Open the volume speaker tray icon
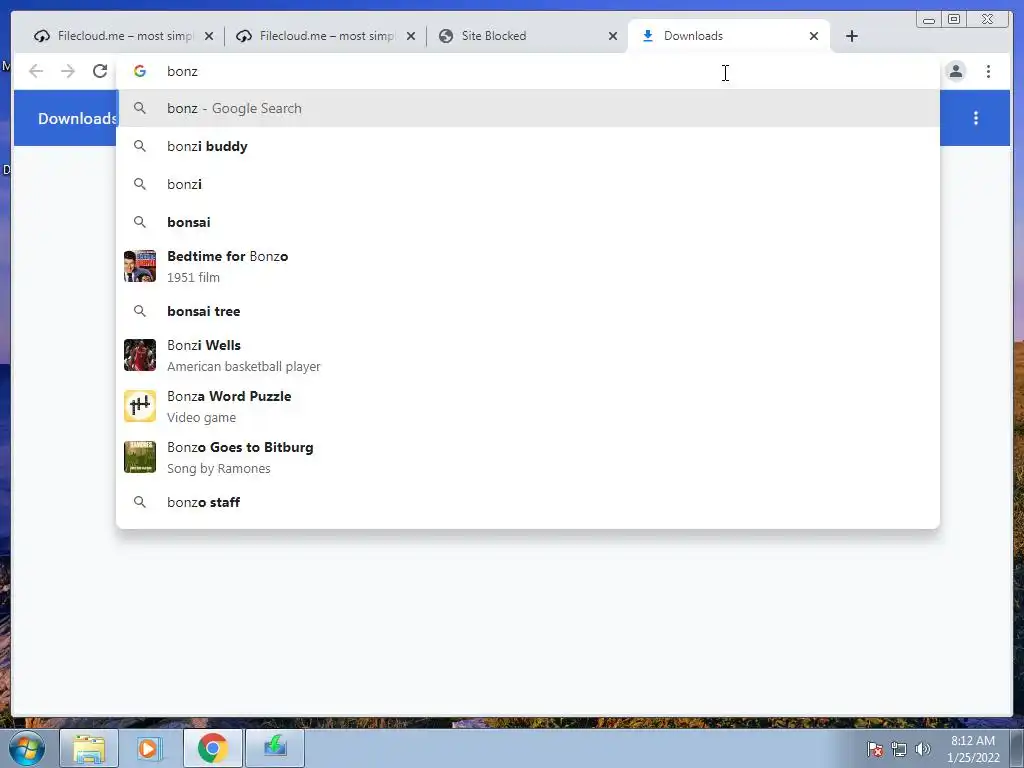The height and width of the screenshot is (768, 1024). point(923,749)
